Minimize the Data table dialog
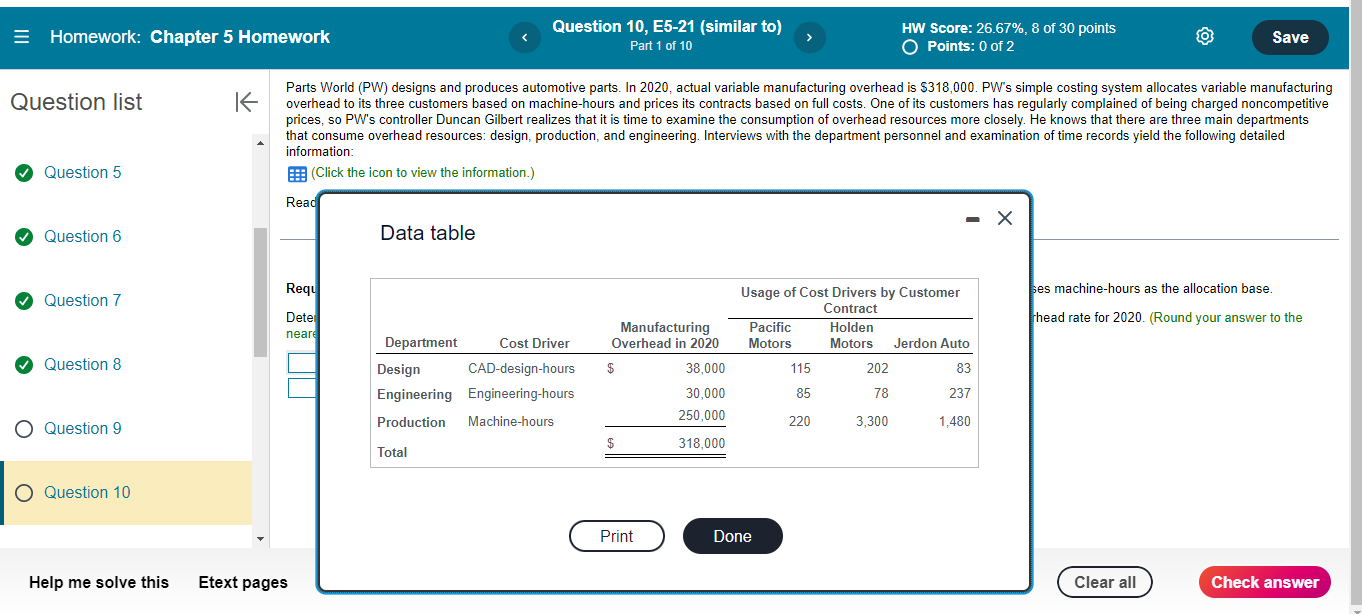 (x=974, y=218)
